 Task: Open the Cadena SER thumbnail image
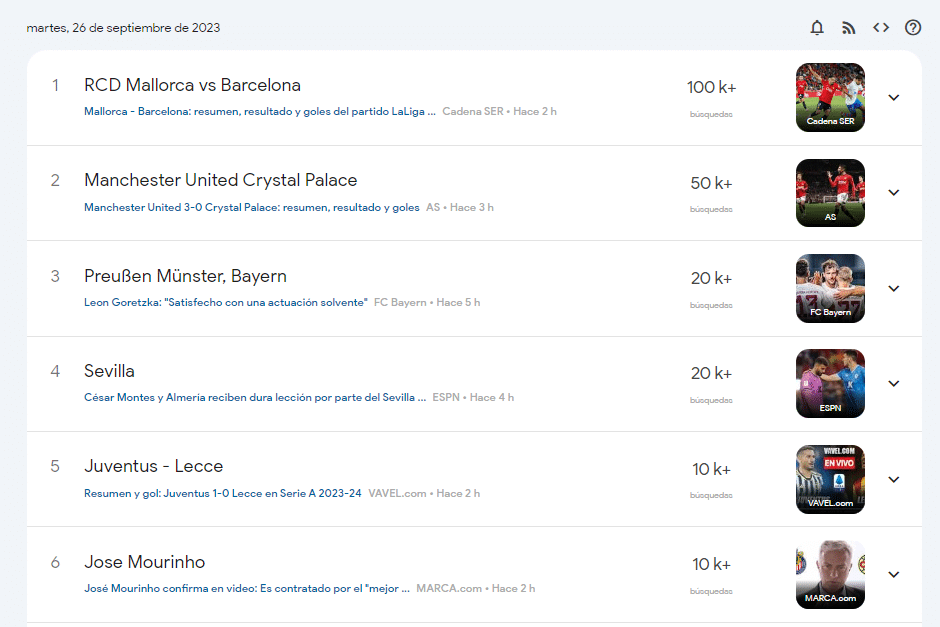point(830,97)
